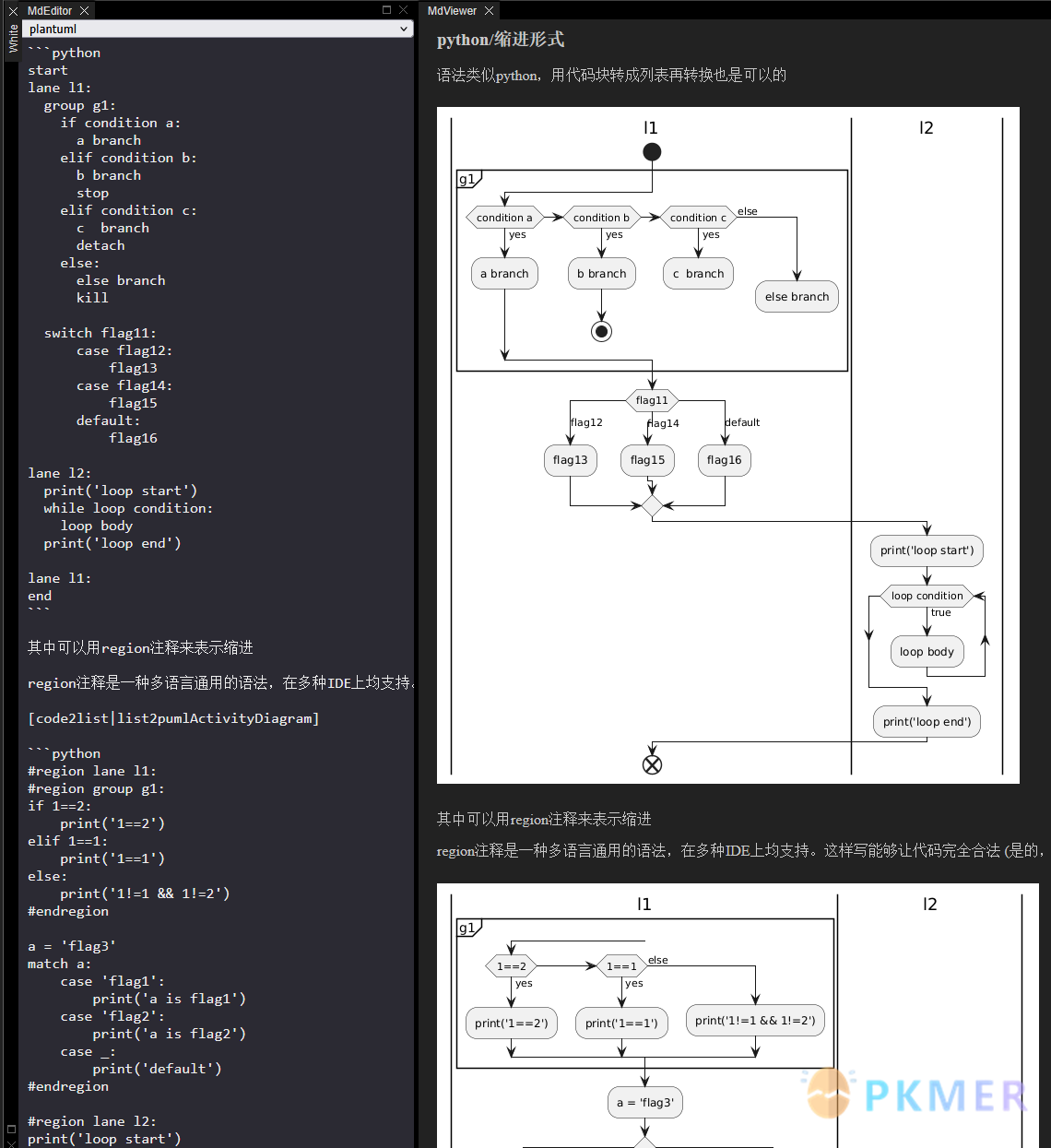Click the X icon above the Write sidebar tab
This screenshot has width=1051, height=1148.
(x=13, y=11)
